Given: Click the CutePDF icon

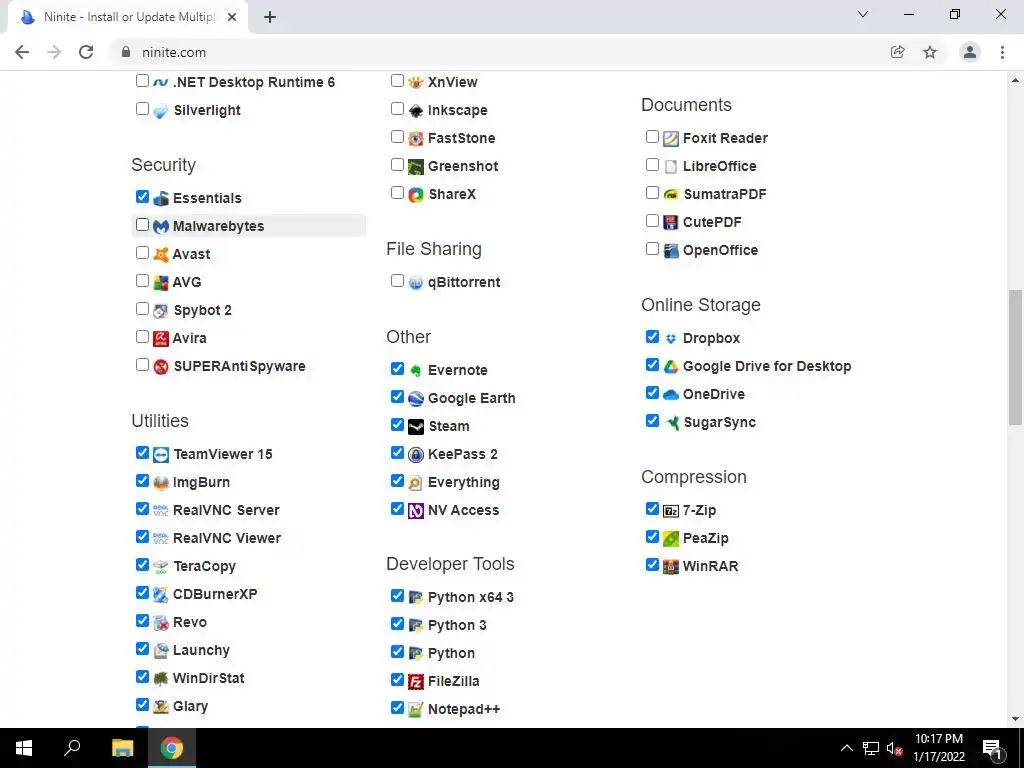Looking at the screenshot, I should 671,223.
